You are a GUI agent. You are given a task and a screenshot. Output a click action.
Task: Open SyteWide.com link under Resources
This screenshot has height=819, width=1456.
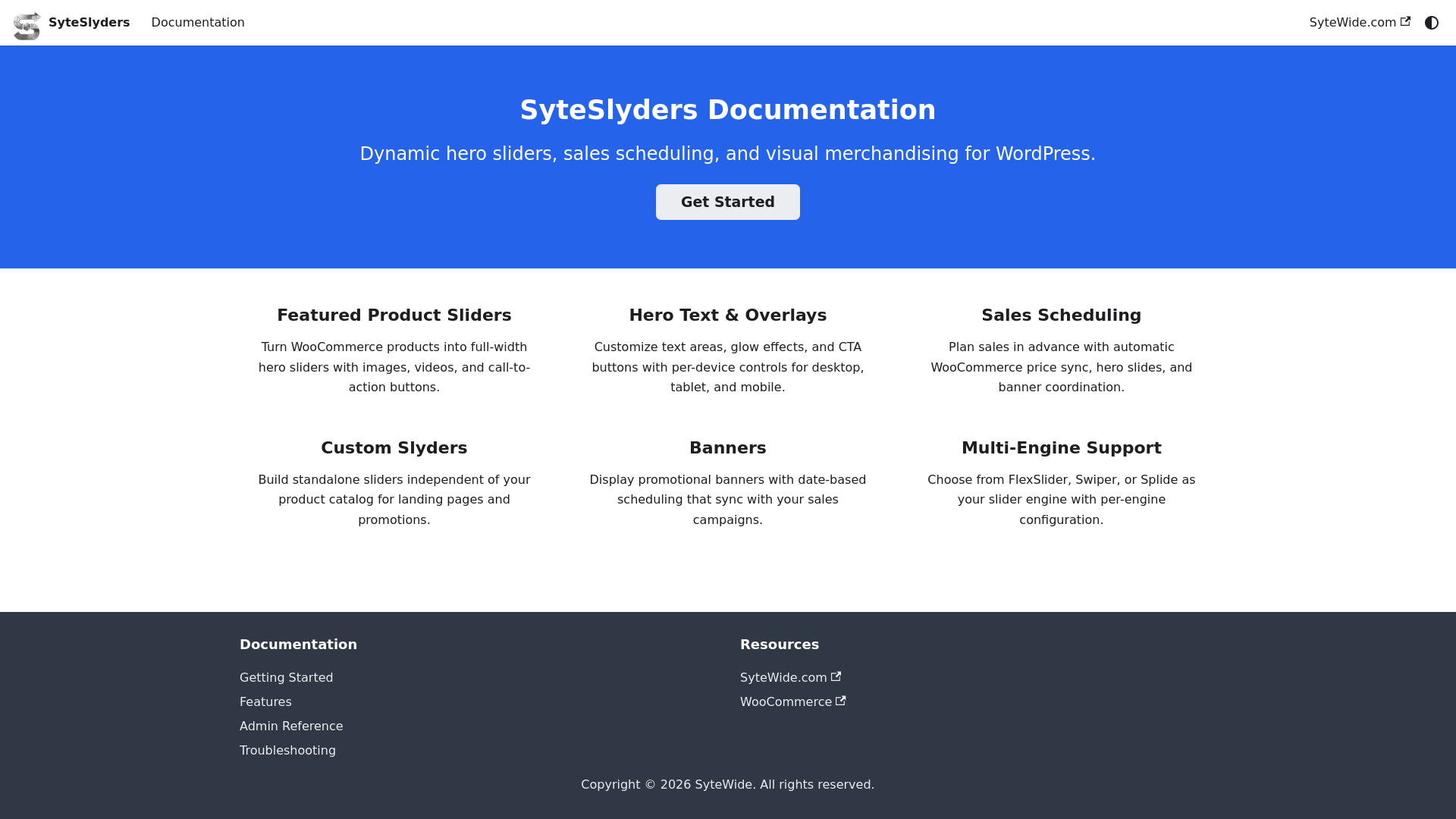click(x=790, y=677)
